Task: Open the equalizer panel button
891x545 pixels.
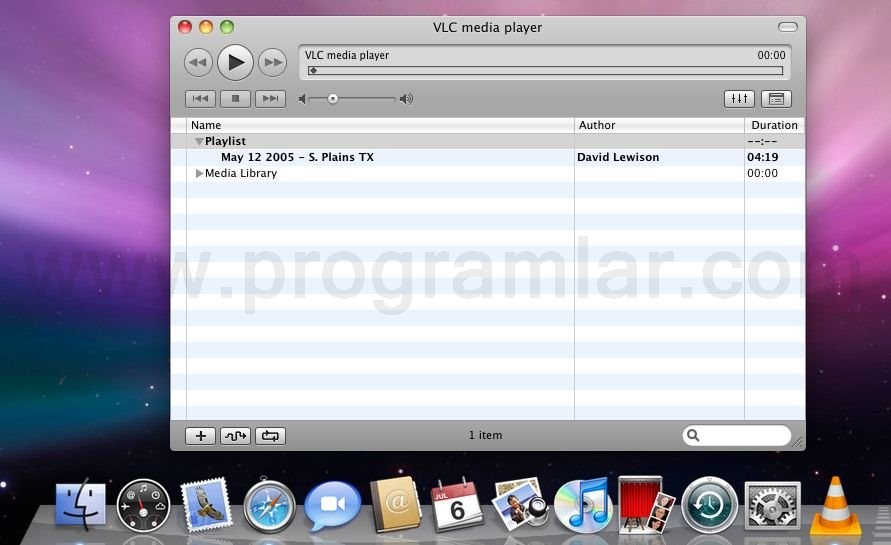Action: point(739,99)
